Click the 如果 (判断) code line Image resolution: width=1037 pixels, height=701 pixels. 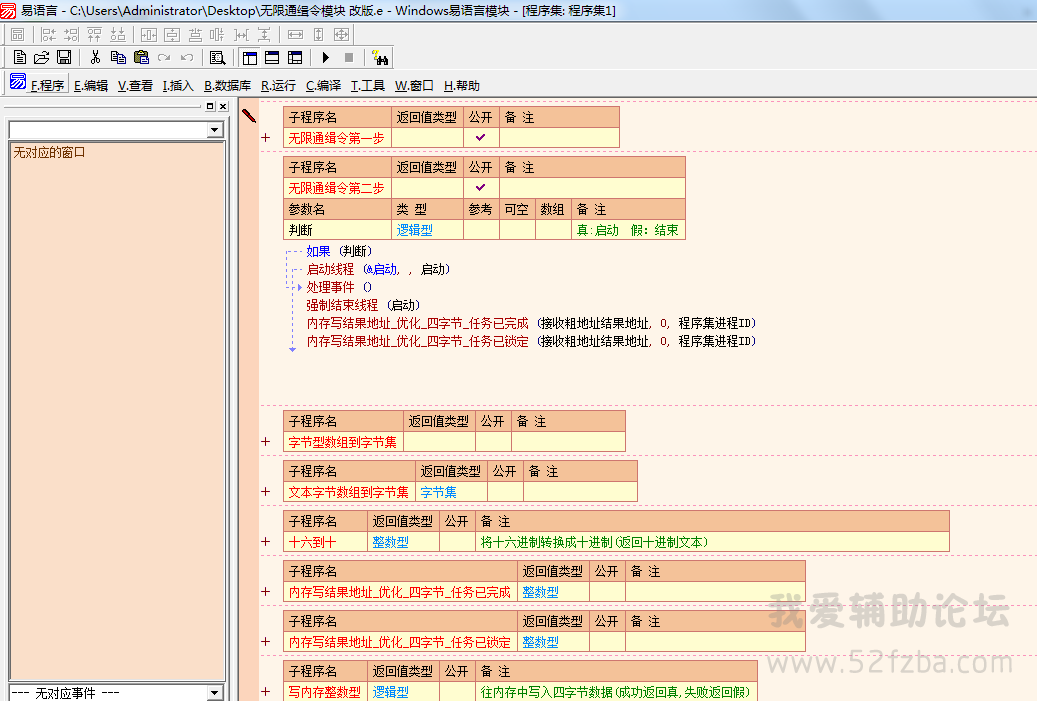tap(339, 251)
